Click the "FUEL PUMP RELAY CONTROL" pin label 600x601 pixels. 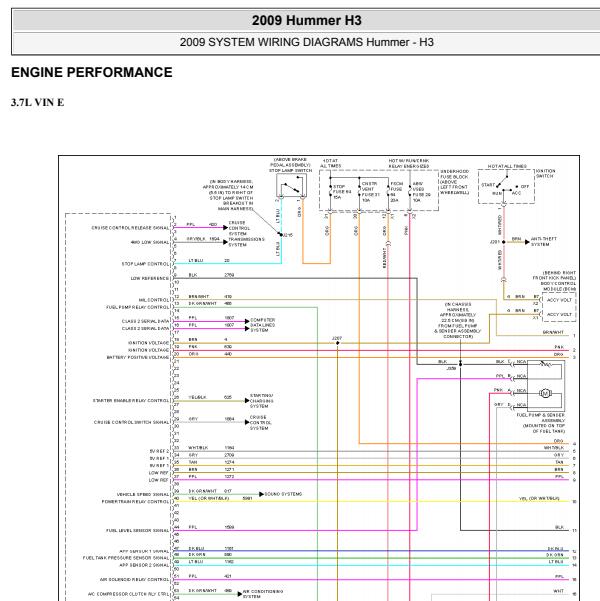pos(137,307)
